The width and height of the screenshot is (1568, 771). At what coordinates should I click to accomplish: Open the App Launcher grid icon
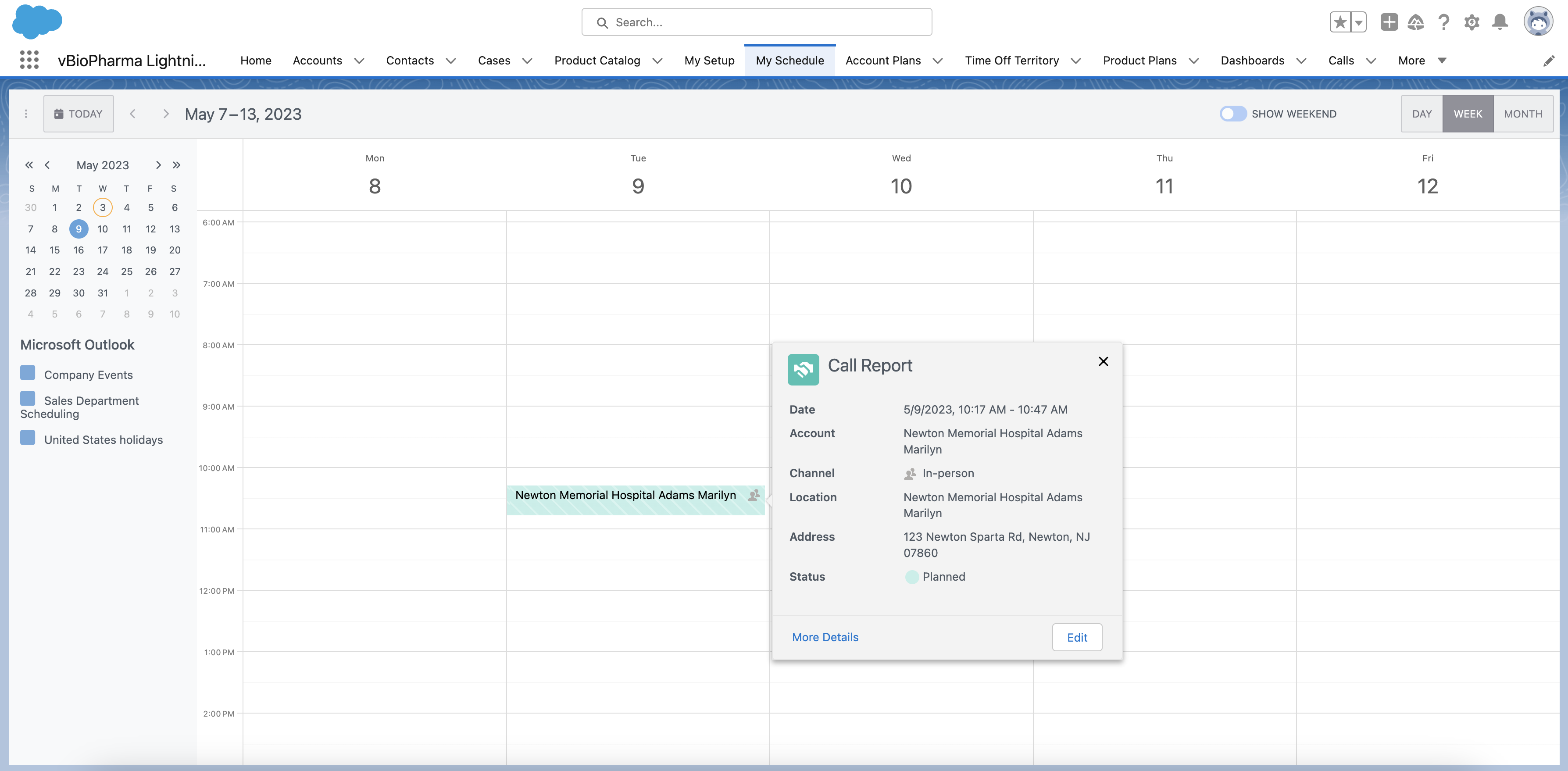tap(29, 60)
